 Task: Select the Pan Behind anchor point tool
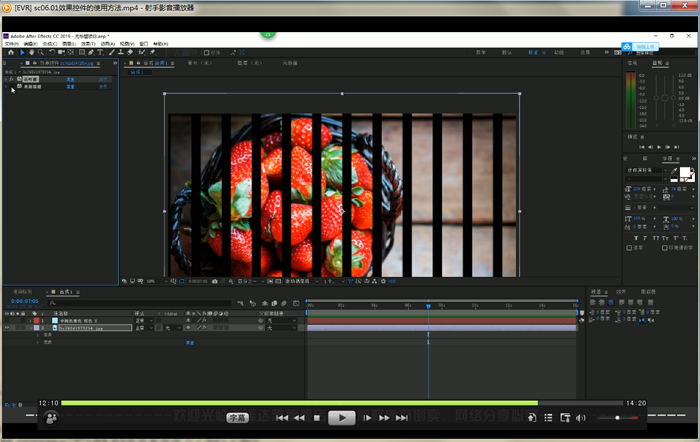point(71,53)
